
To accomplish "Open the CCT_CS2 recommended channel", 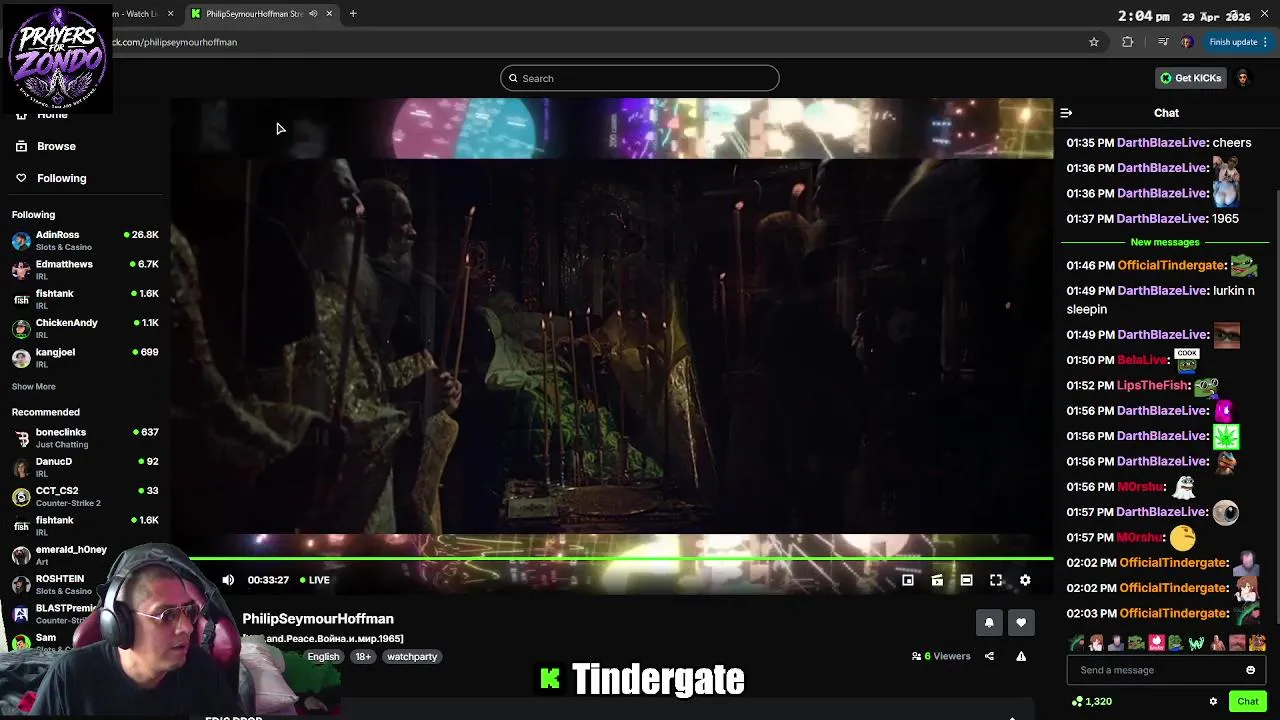I will (85, 496).
